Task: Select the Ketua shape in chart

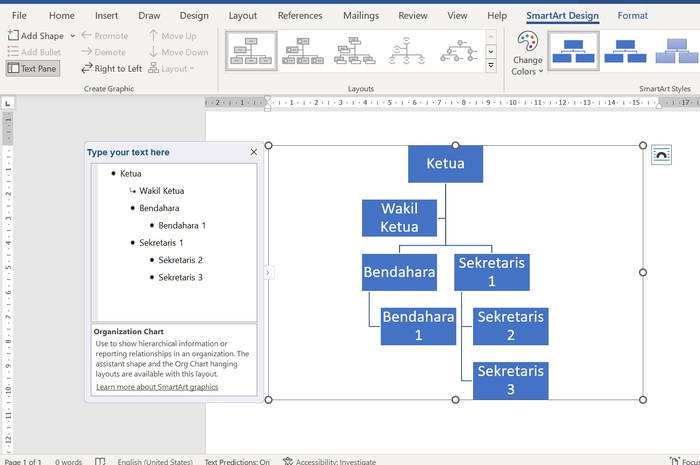Action: pyautogui.click(x=445, y=164)
